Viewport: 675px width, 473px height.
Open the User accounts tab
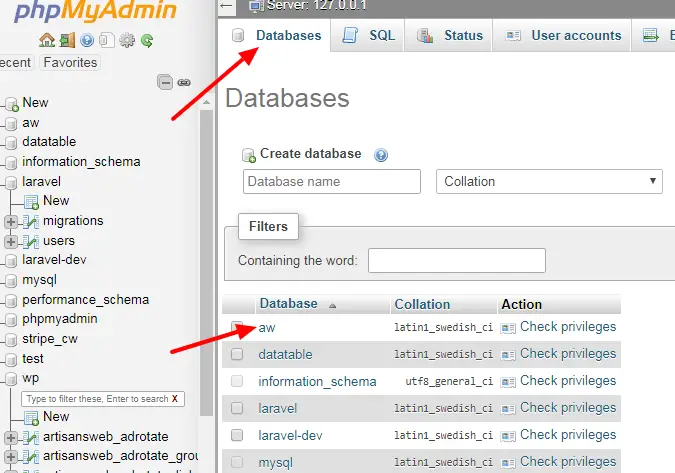(x=564, y=35)
